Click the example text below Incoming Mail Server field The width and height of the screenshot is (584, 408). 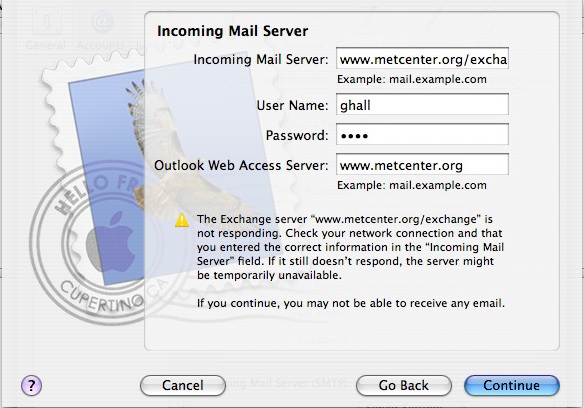pyautogui.click(x=412, y=79)
